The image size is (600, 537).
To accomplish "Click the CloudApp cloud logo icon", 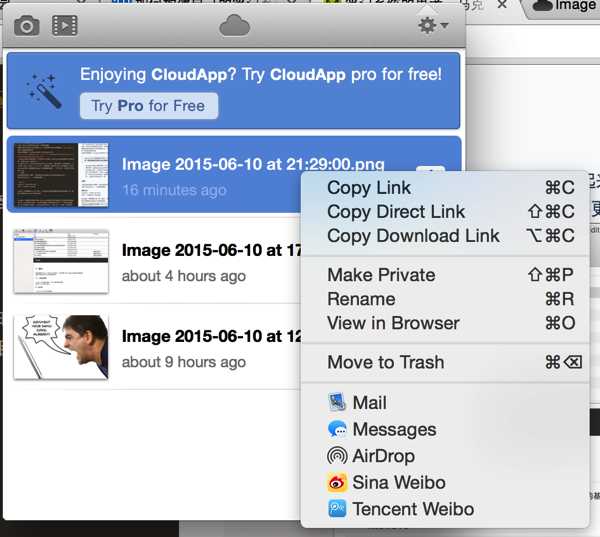I will point(235,26).
